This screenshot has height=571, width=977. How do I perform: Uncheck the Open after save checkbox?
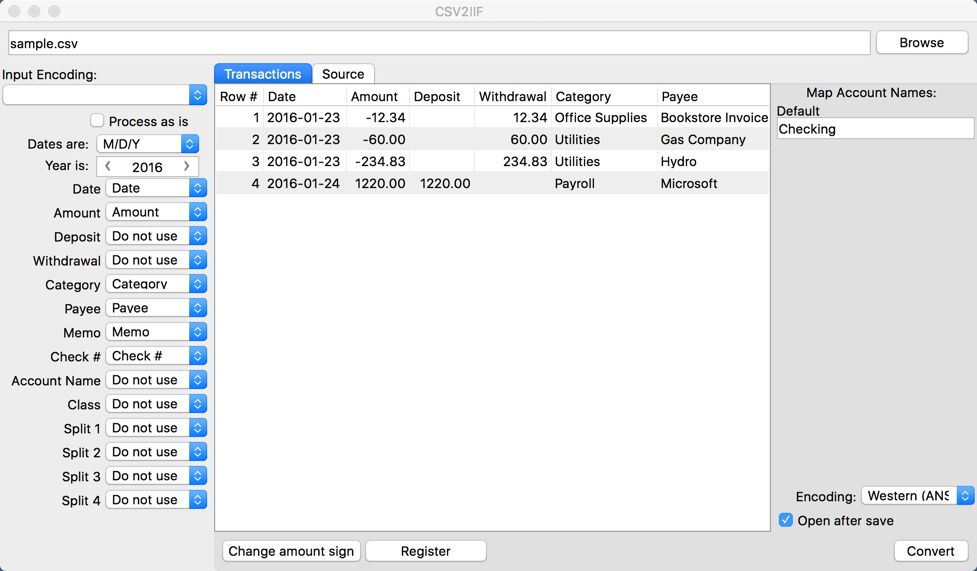click(x=786, y=520)
